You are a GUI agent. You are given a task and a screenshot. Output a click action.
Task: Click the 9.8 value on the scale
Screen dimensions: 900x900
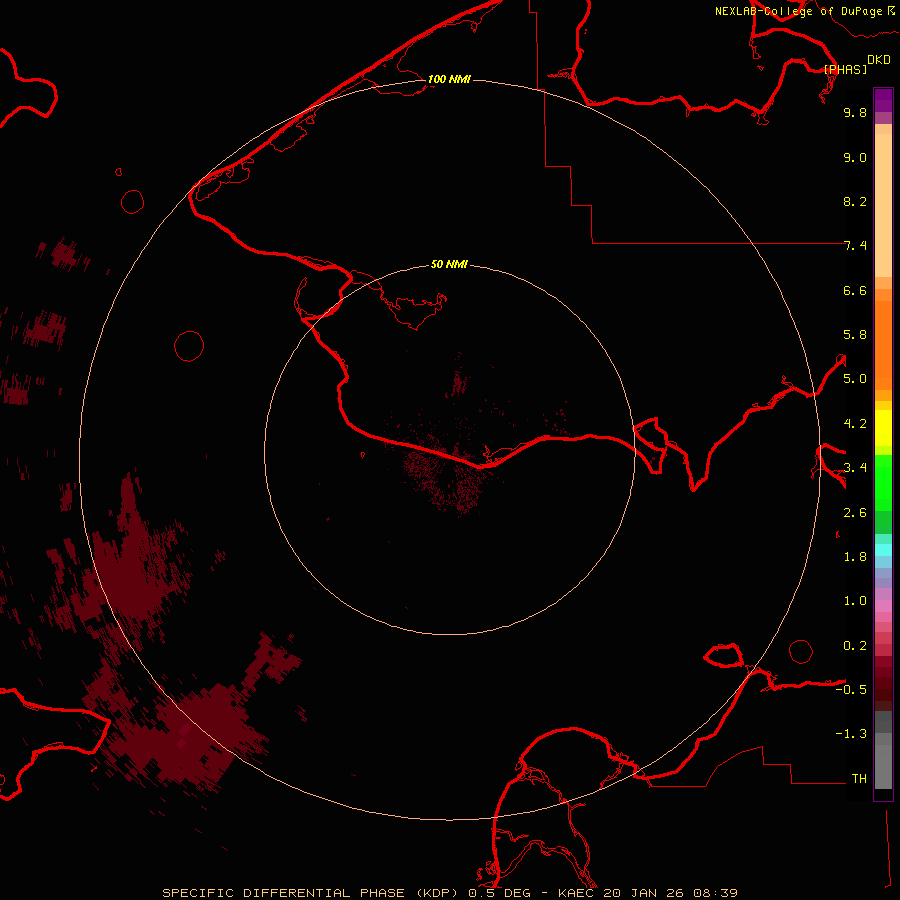tap(855, 113)
